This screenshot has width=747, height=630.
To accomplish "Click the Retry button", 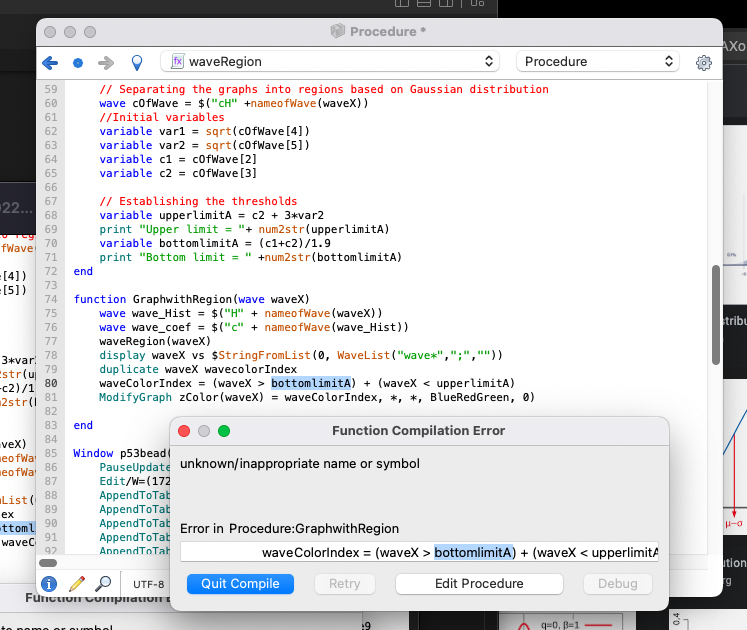I will tap(344, 584).
